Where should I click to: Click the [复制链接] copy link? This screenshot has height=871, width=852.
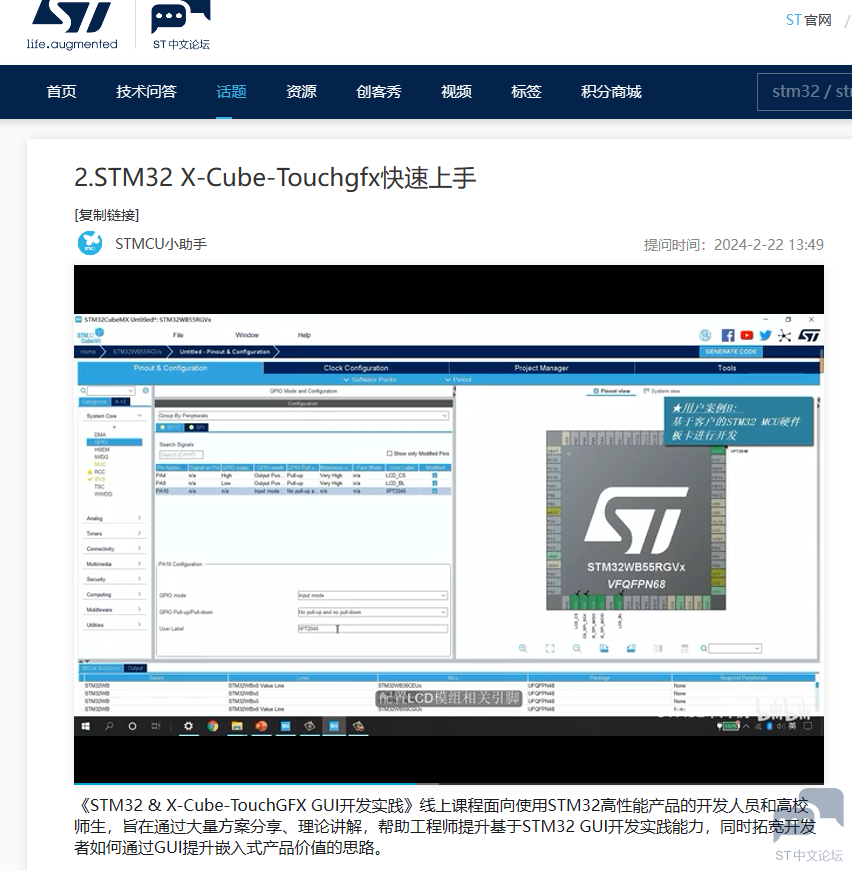point(107,215)
